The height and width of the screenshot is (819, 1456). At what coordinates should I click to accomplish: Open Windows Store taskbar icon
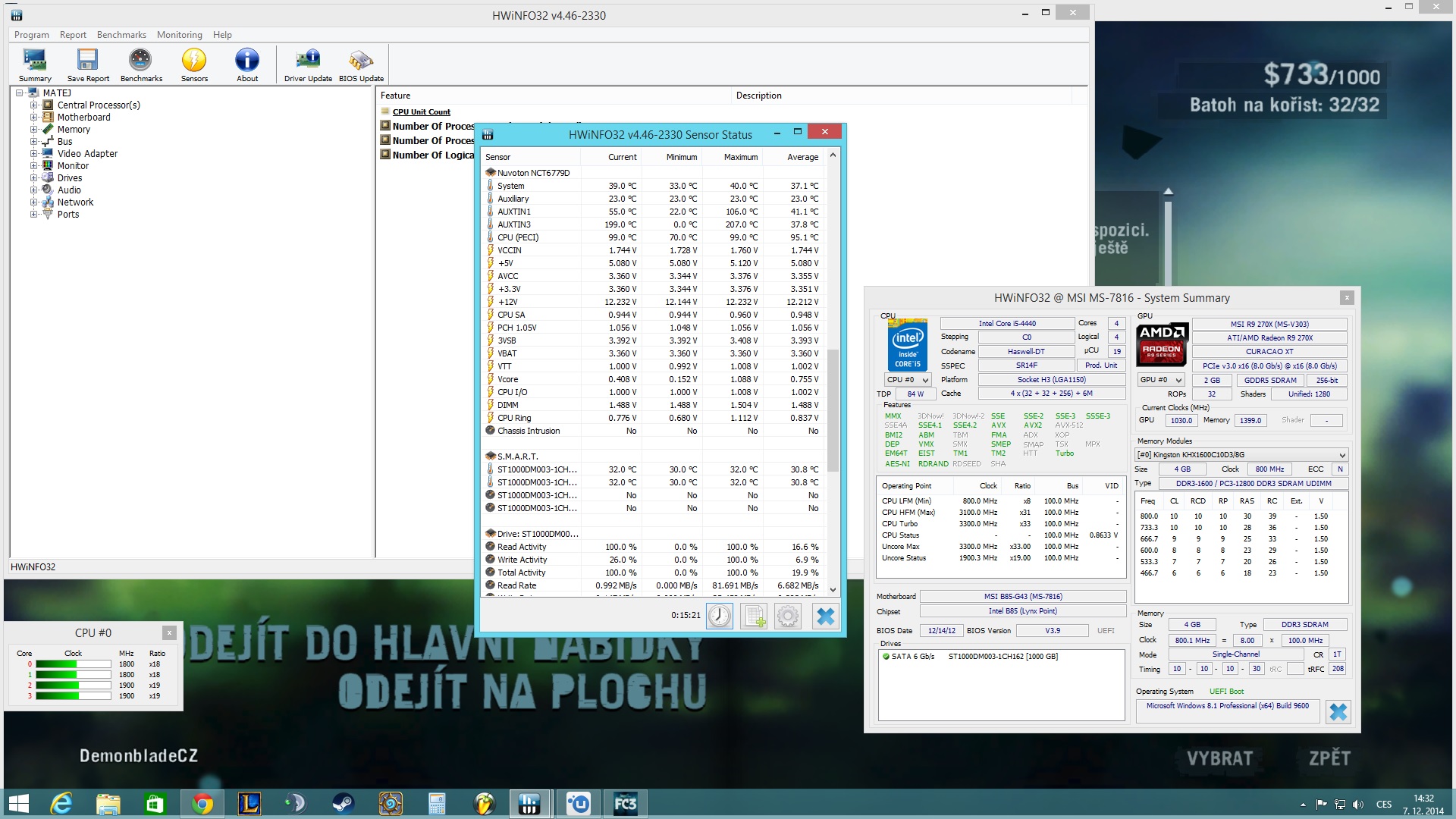click(155, 803)
